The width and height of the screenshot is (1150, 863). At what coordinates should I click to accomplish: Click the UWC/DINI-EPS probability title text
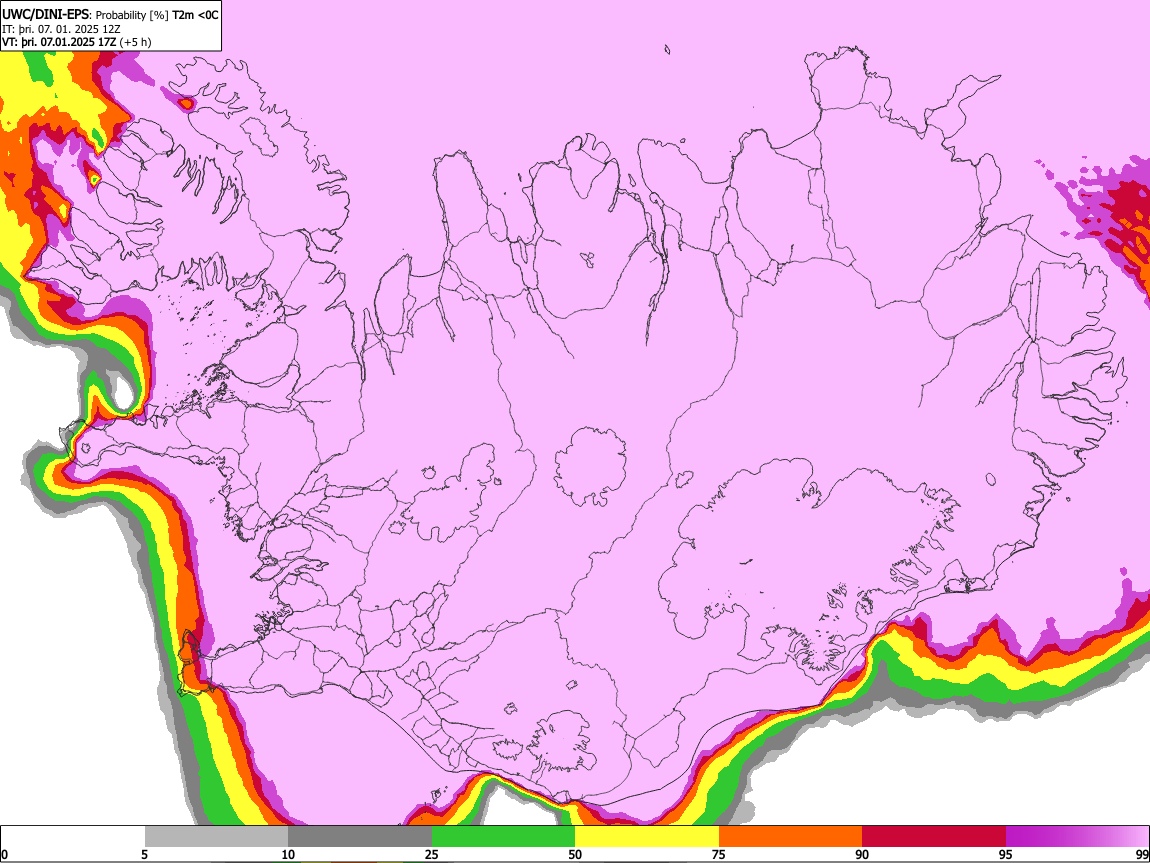coord(110,15)
